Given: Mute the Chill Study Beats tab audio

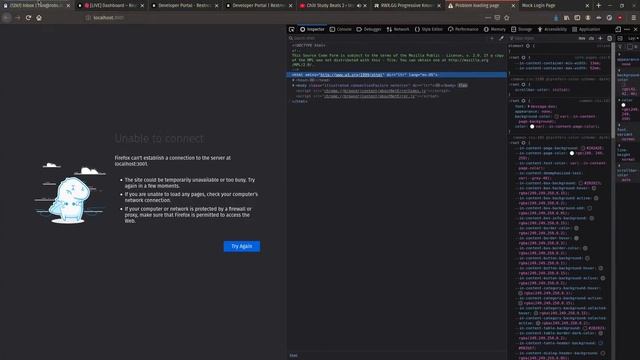Looking at the screenshot, I should [359, 6].
